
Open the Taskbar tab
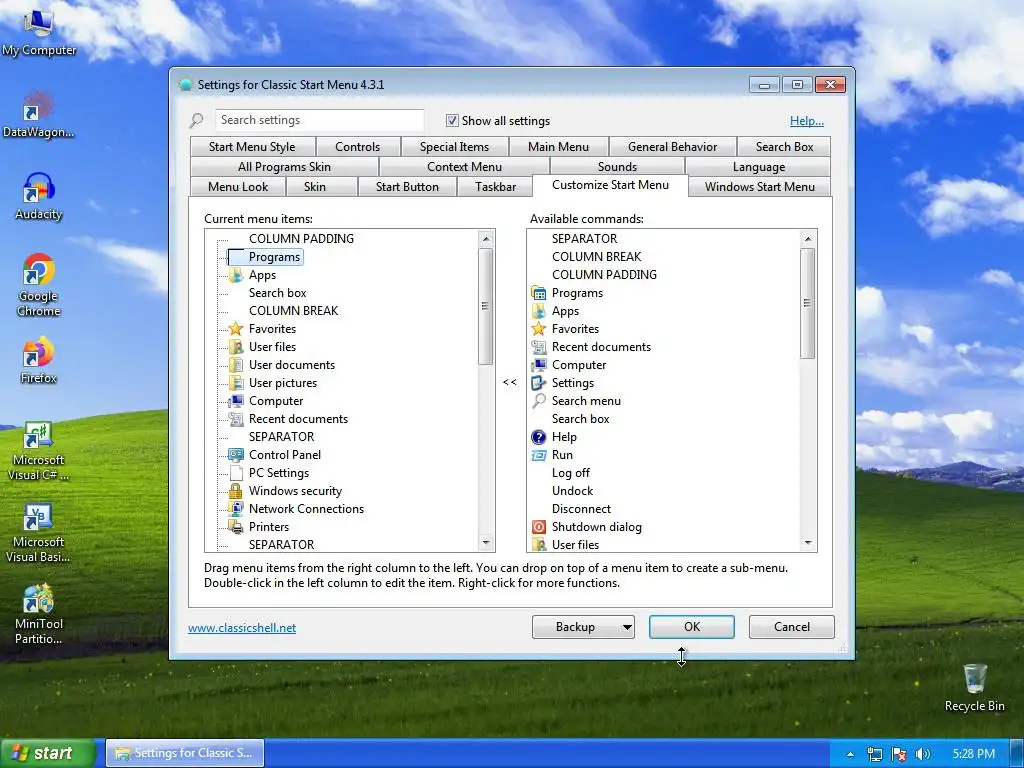tap(495, 187)
